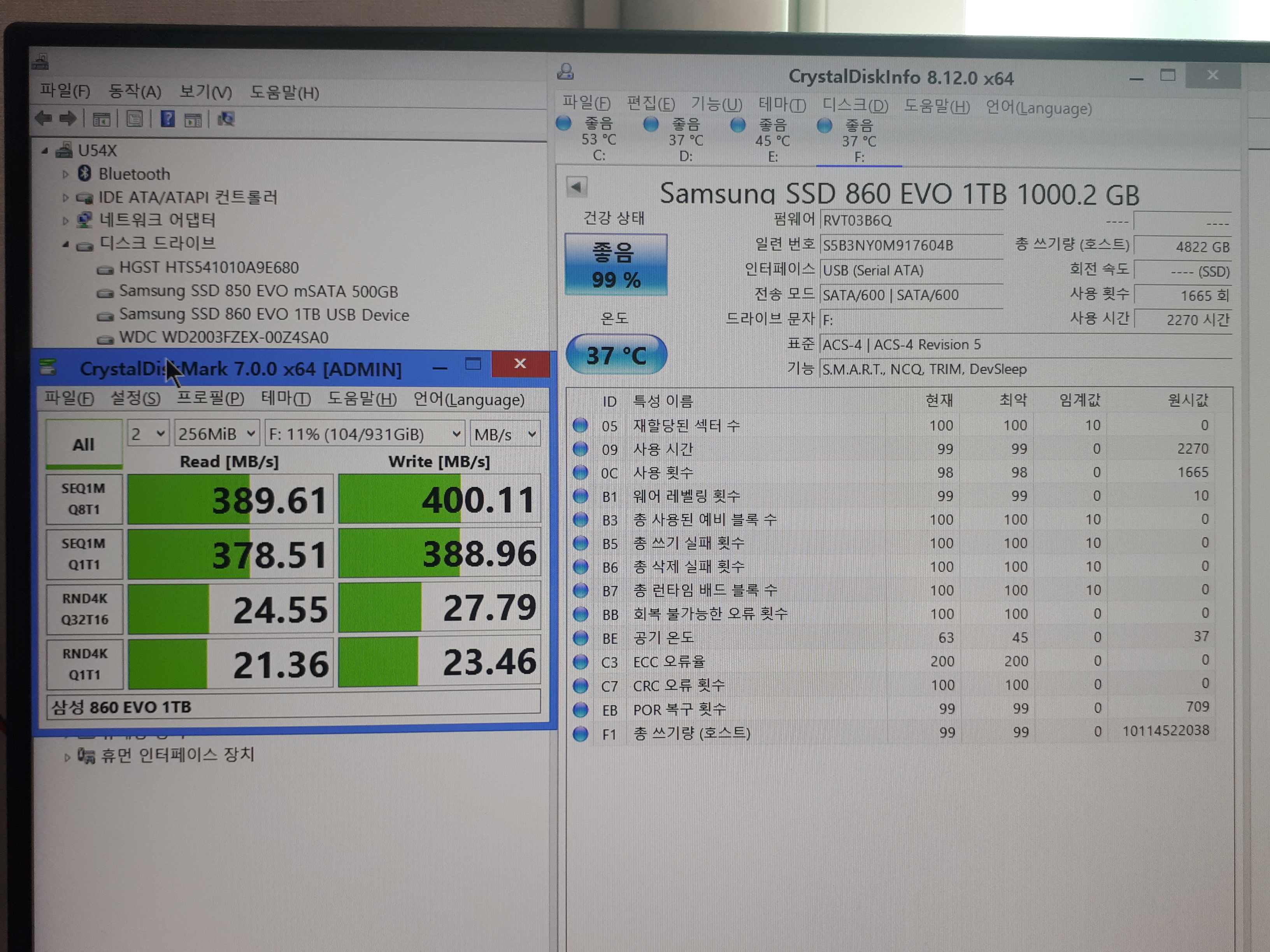1270x952 pixels.
Task: Open CrystalDiskInfo 디스크(D) menu
Action: pyautogui.click(x=855, y=105)
